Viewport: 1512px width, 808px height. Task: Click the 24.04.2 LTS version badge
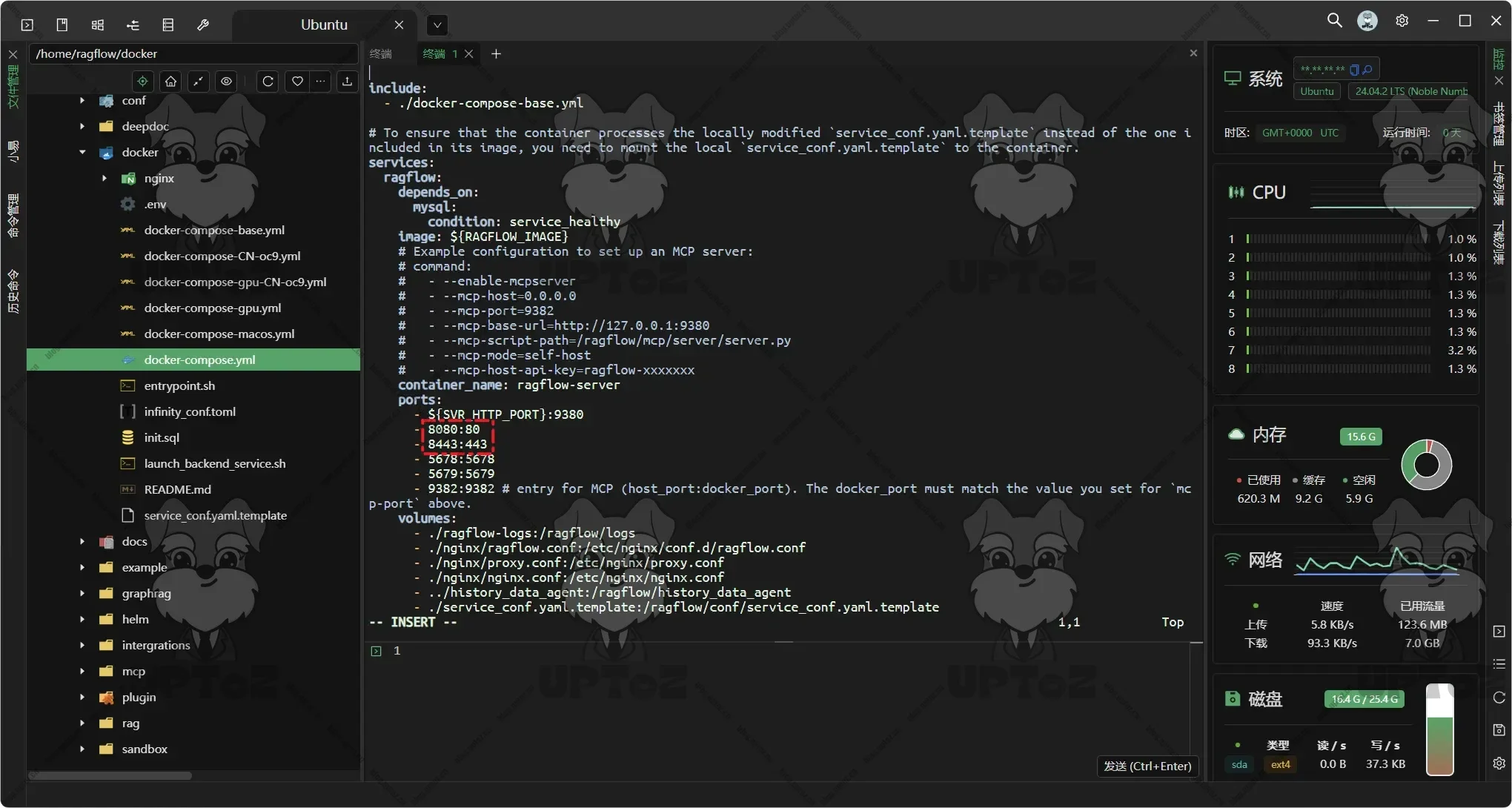[x=1409, y=91]
